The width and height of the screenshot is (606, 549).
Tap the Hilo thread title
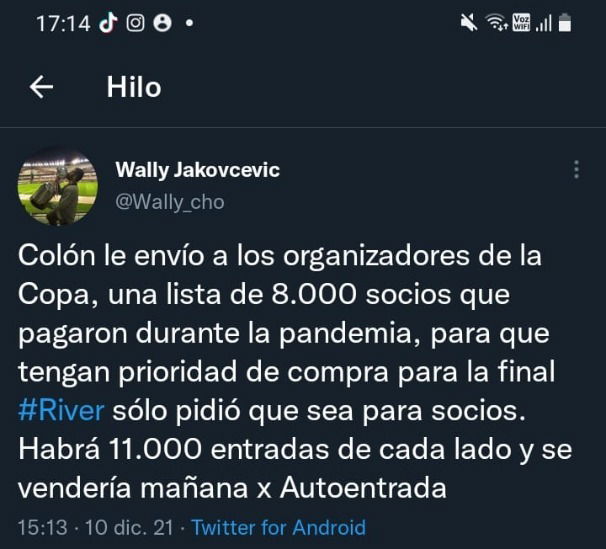(134, 87)
